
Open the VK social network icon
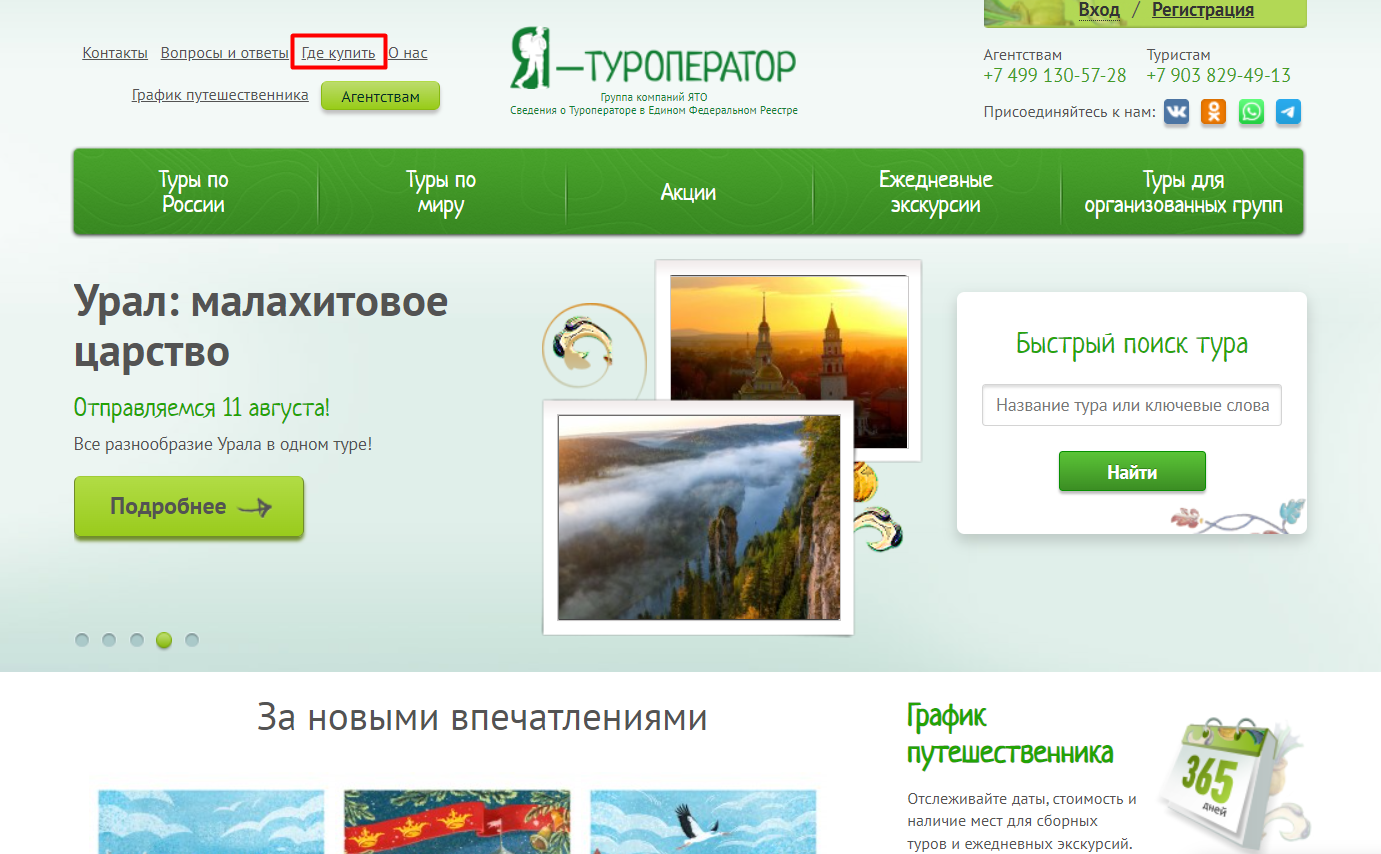click(x=1176, y=112)
